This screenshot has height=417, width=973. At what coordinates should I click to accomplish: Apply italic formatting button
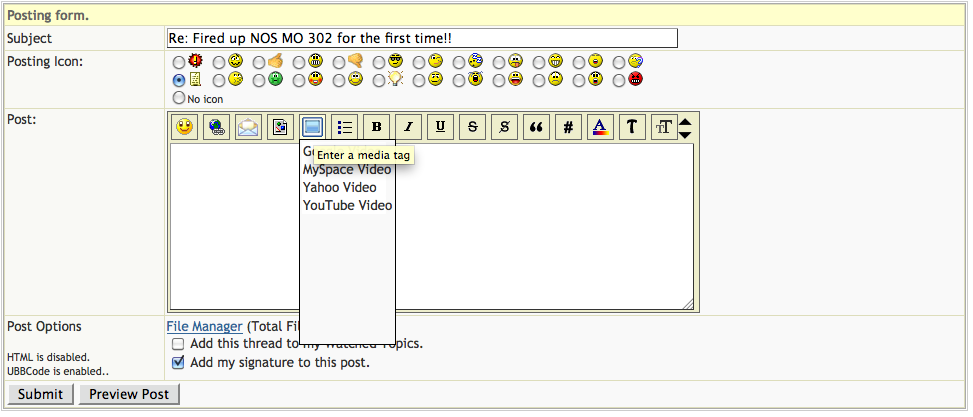click(x=408, y=127)
